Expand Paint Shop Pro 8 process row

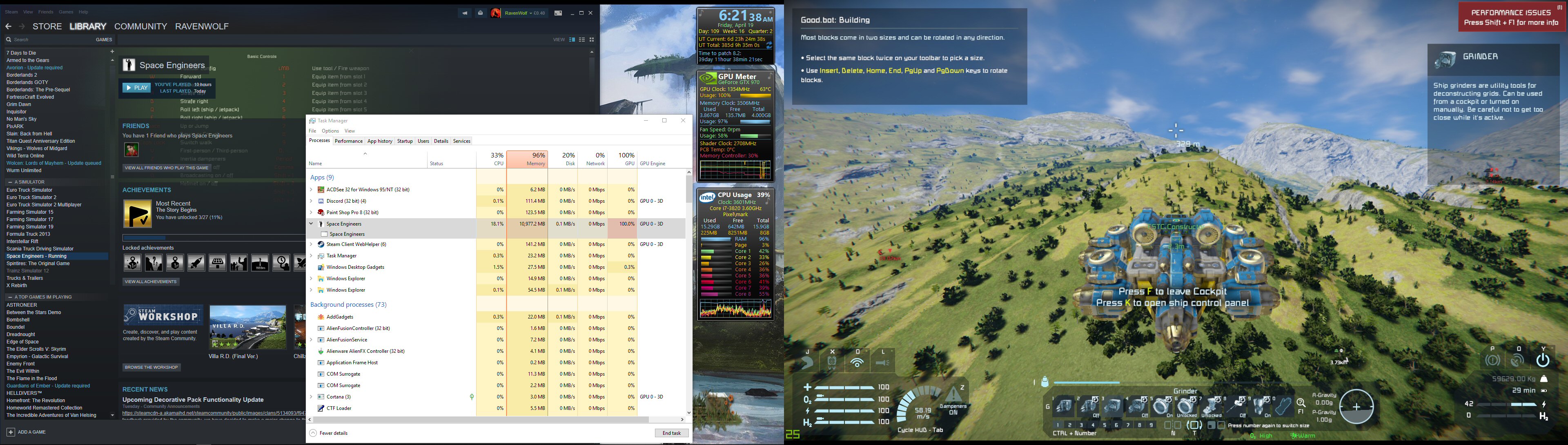tap(311, 213)
